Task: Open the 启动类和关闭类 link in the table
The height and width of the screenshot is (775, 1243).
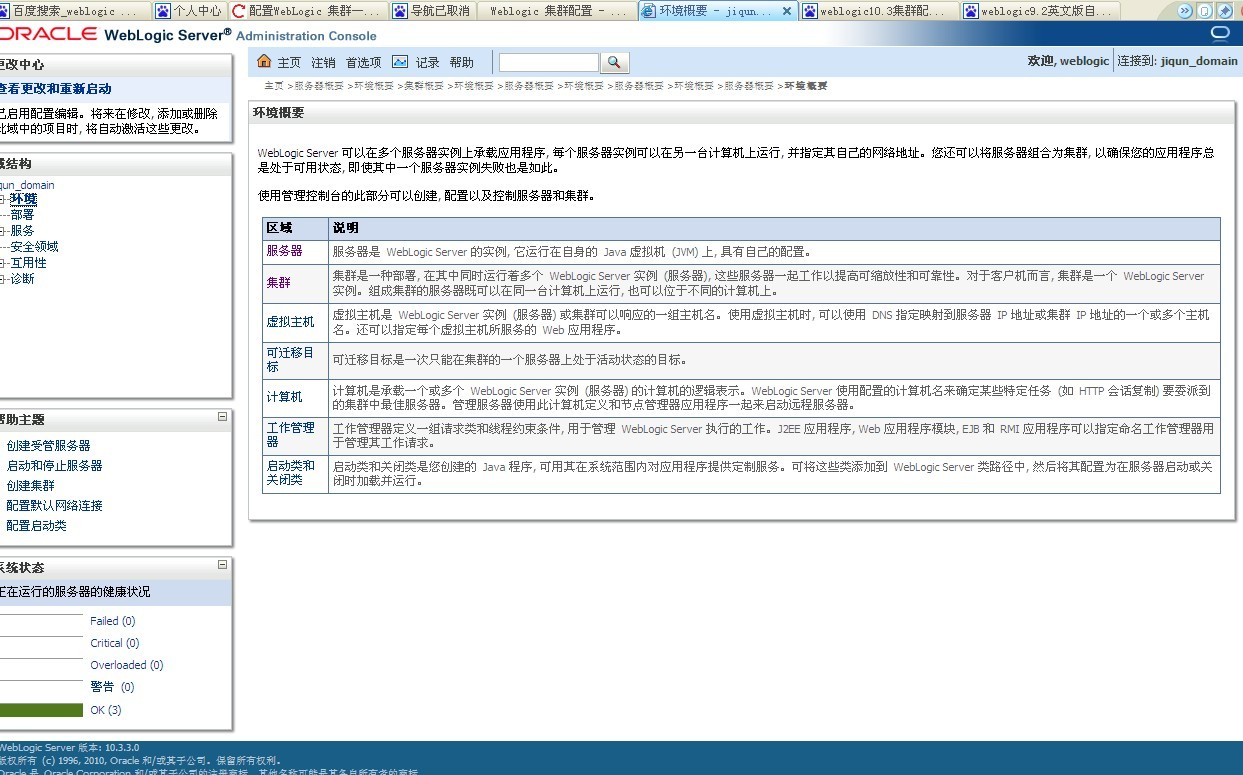Action: coord(290,473)
